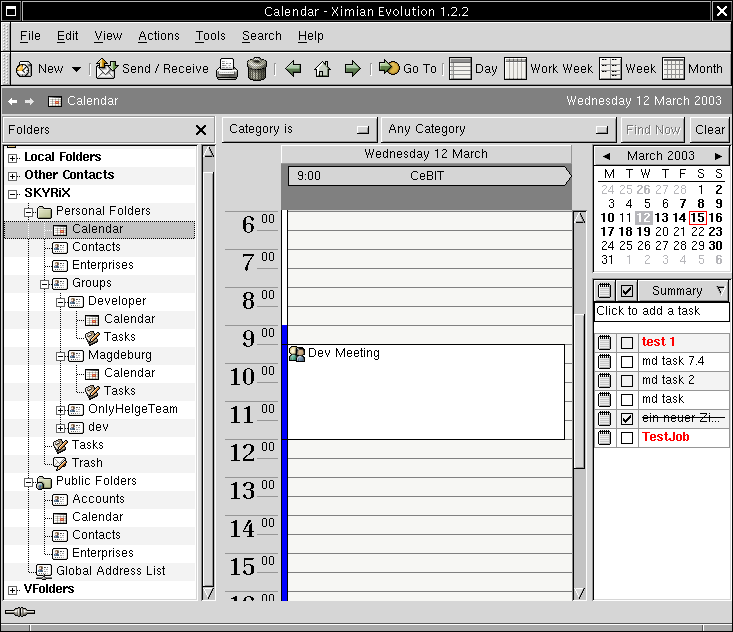Check the 'md task 7.4' checkbox

pos(627,362)
